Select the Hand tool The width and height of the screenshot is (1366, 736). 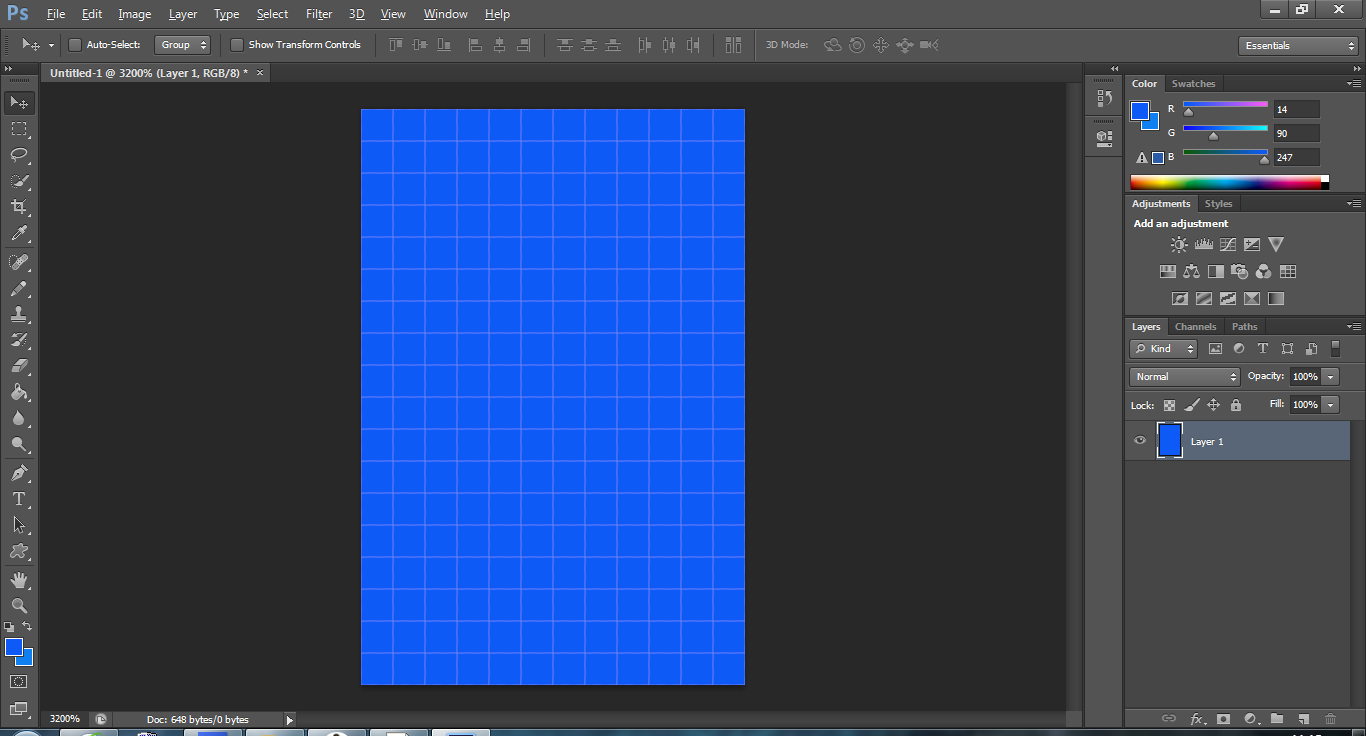[x=18, y=580]
